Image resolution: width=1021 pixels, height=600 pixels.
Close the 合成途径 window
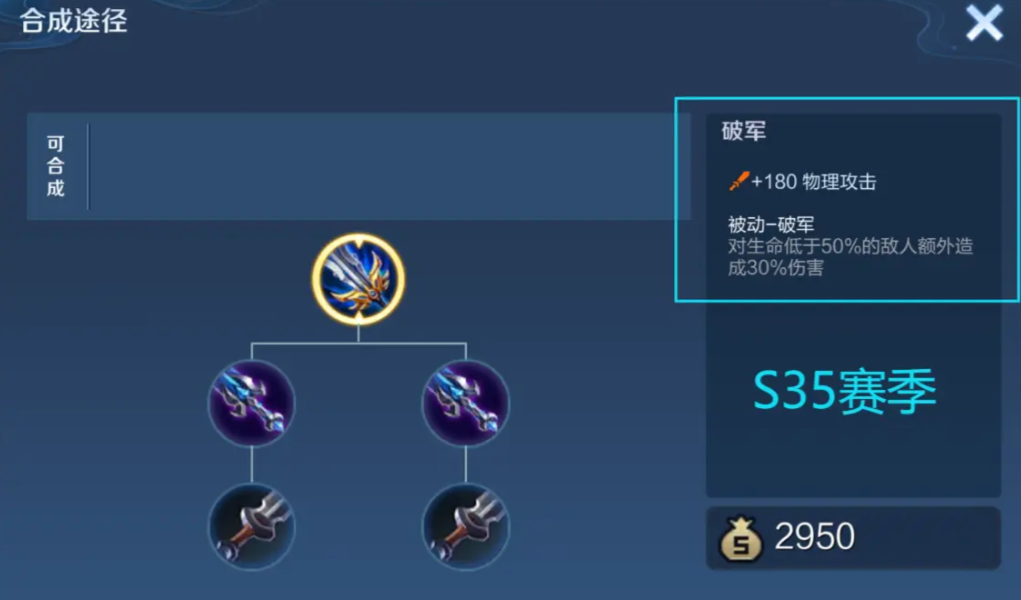(x=984, y=23)
